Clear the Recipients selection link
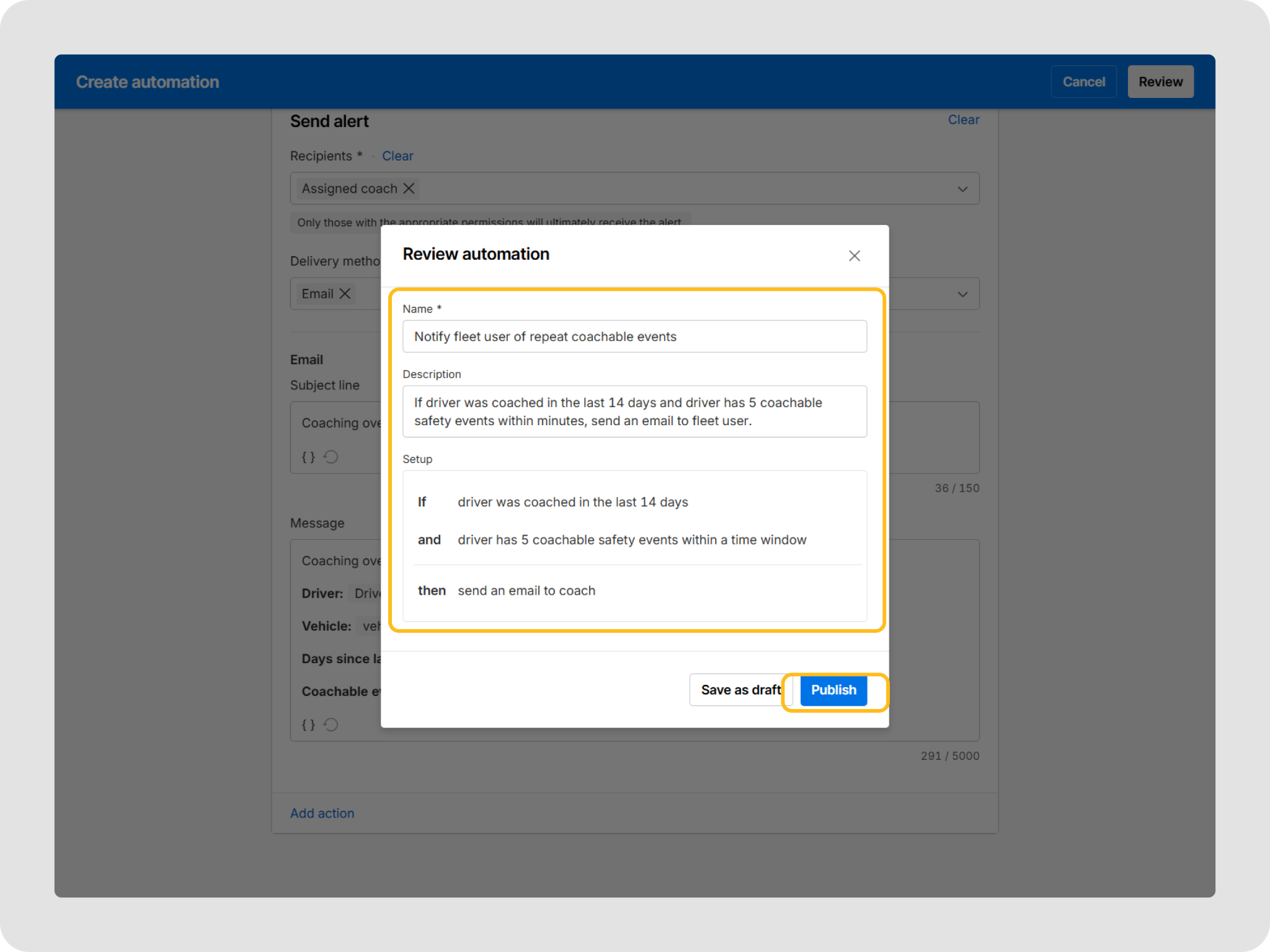The image size is (1270, 952). 397,156
